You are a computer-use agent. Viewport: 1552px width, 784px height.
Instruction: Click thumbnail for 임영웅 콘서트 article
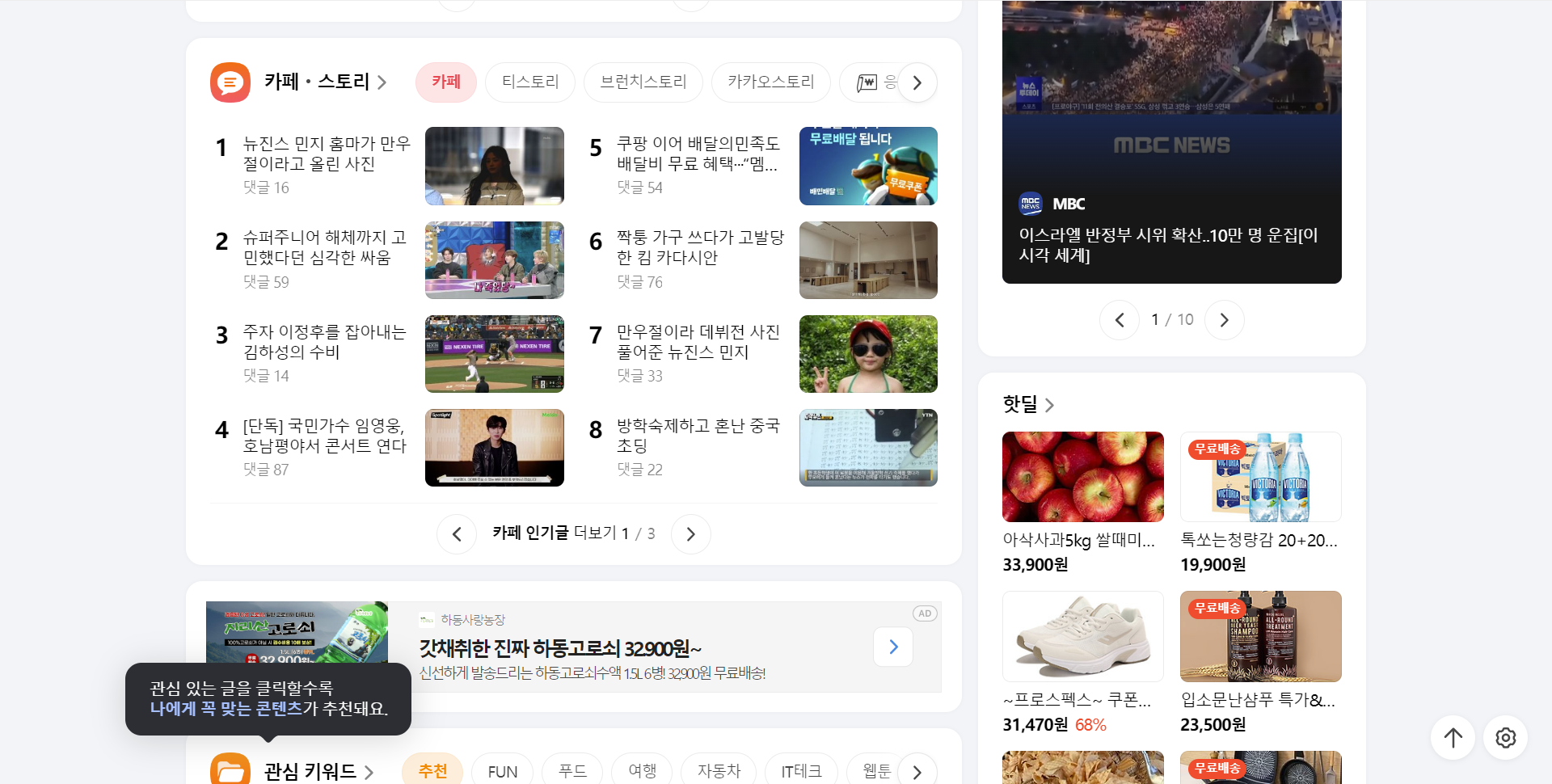pos(495,448)
